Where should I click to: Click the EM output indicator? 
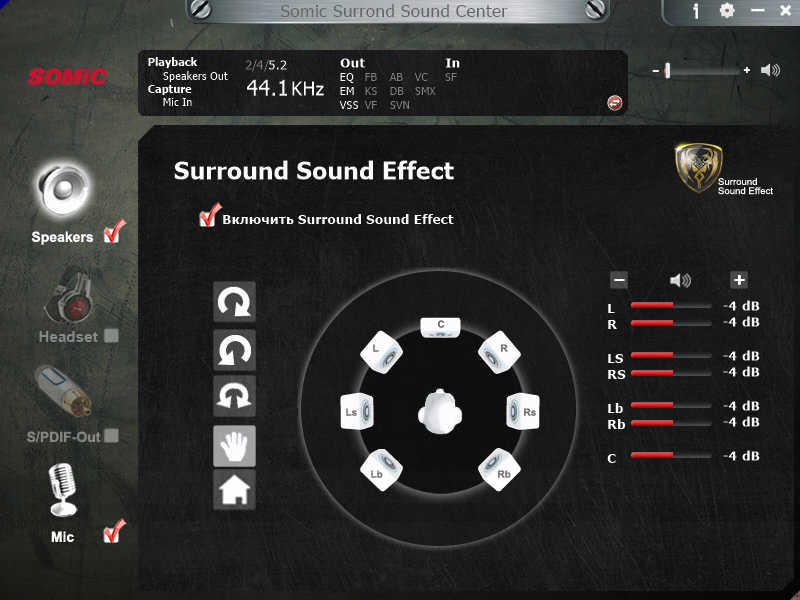coord(347,91)
